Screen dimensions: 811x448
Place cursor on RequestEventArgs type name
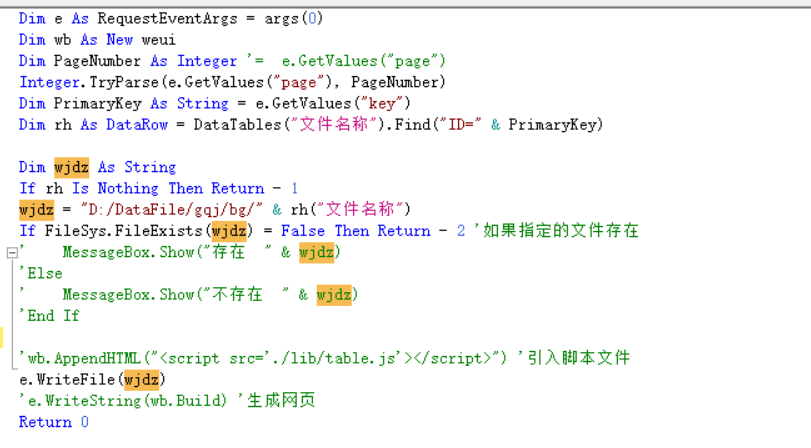point(168,19)
